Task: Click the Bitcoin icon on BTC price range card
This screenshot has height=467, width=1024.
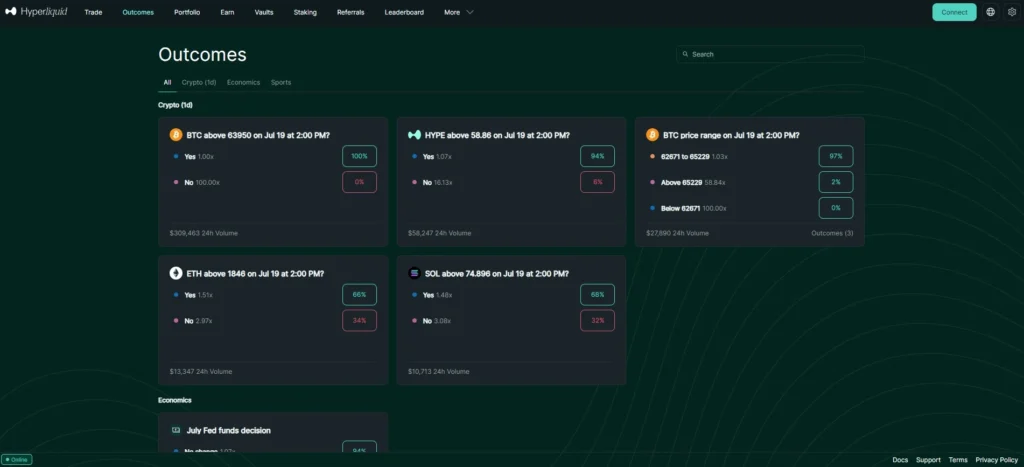Action: (x=652, y=135)
